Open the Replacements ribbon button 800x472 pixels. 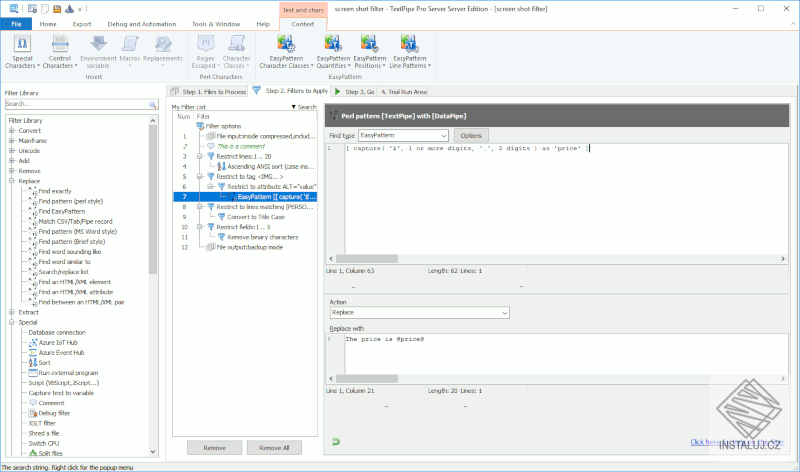click(163, 52)
